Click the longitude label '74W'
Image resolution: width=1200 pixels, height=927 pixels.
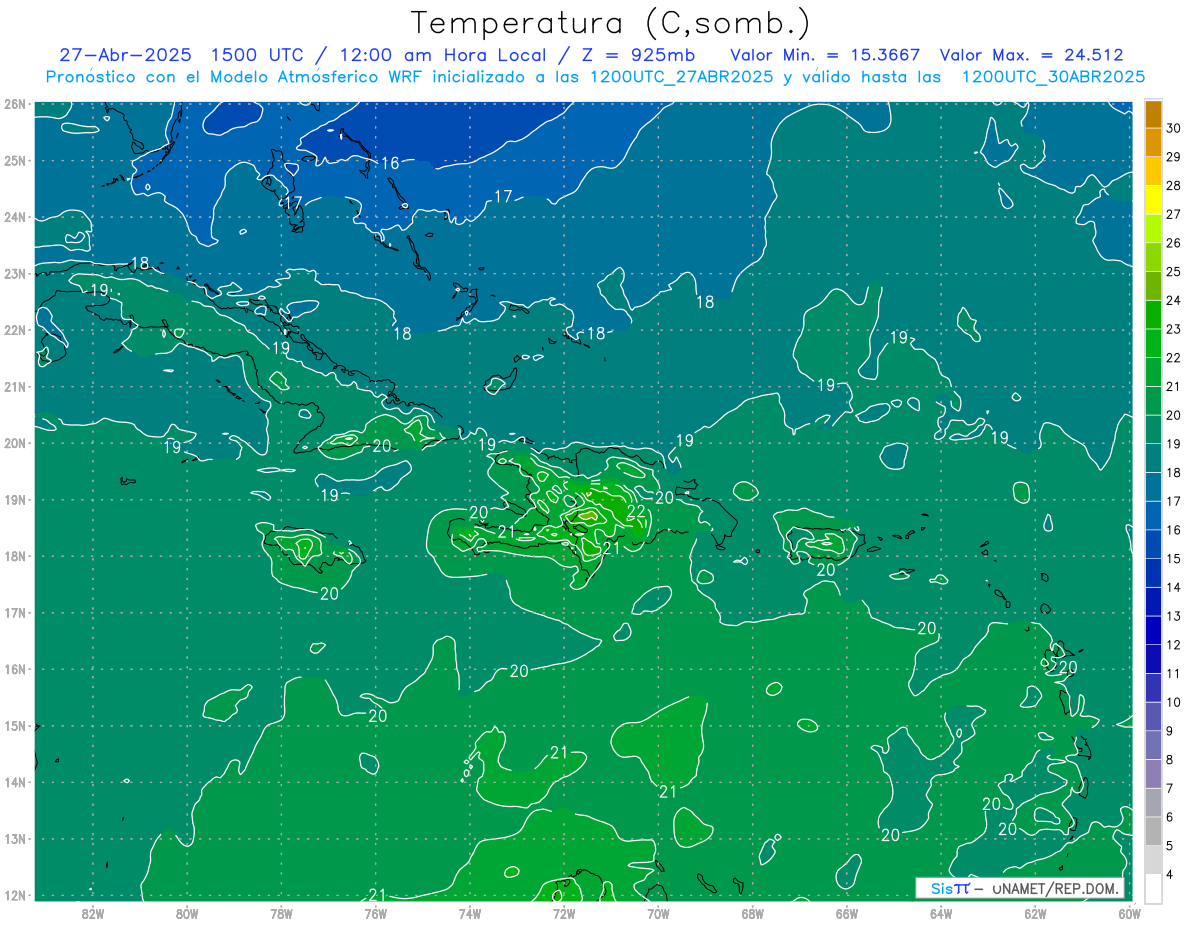tap(470, 912)
